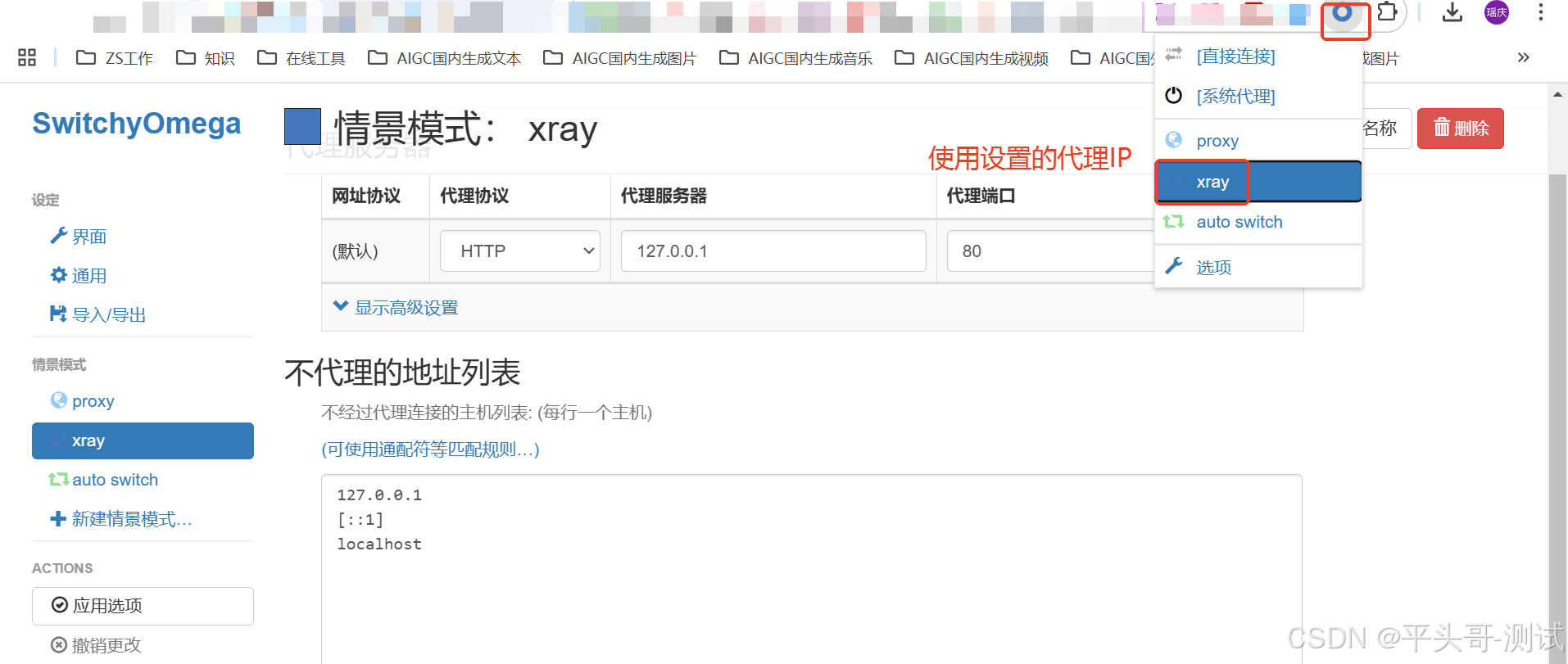Select the auto switch profile in sidebar

(143, 480)
